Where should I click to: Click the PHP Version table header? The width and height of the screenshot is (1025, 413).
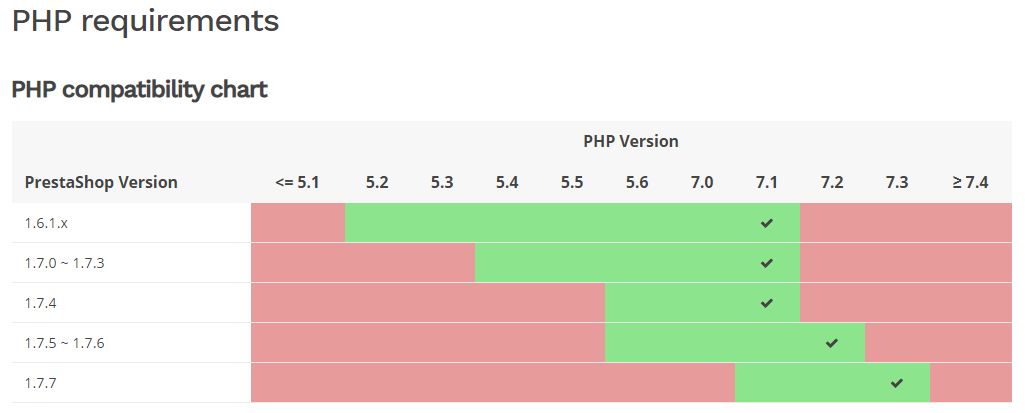coord(631,141)
